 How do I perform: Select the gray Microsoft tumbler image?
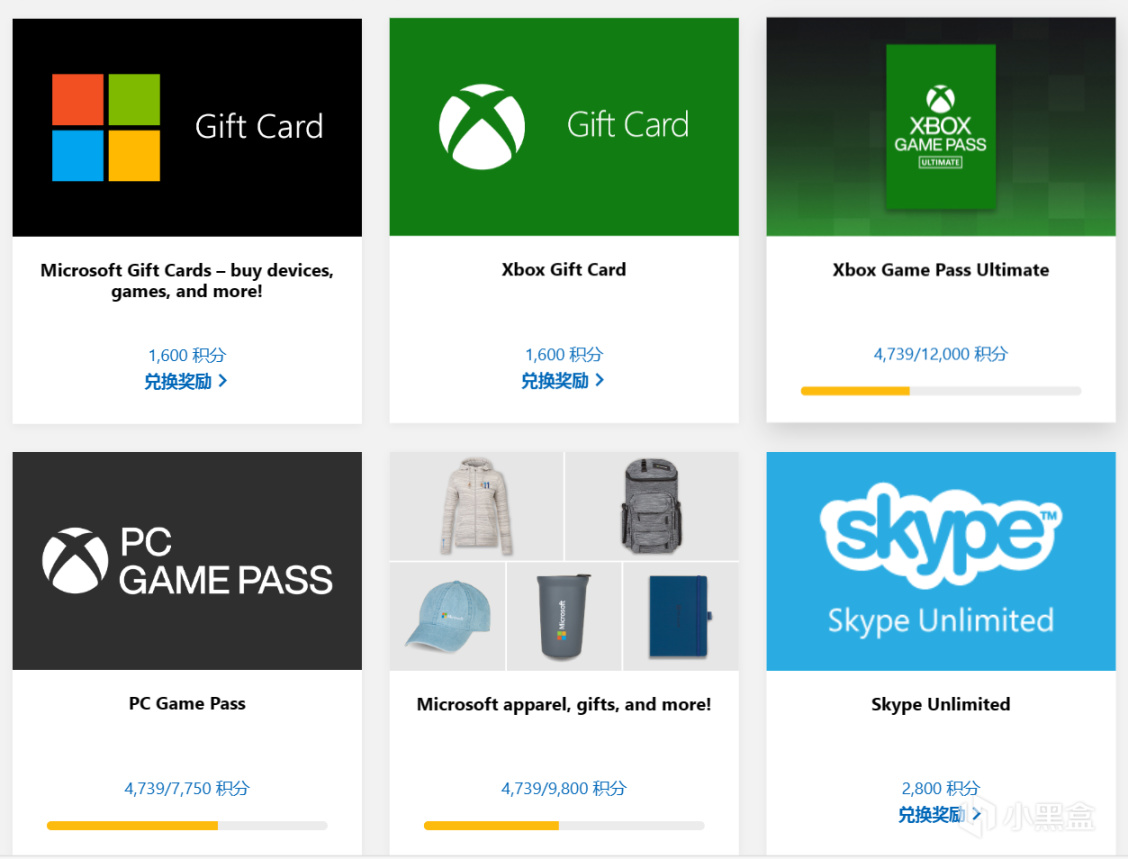pos(563,617)
